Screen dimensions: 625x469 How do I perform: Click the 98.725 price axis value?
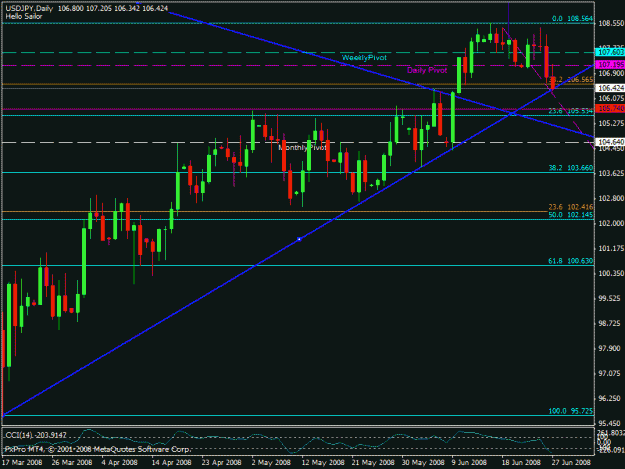tap(611, 323)
